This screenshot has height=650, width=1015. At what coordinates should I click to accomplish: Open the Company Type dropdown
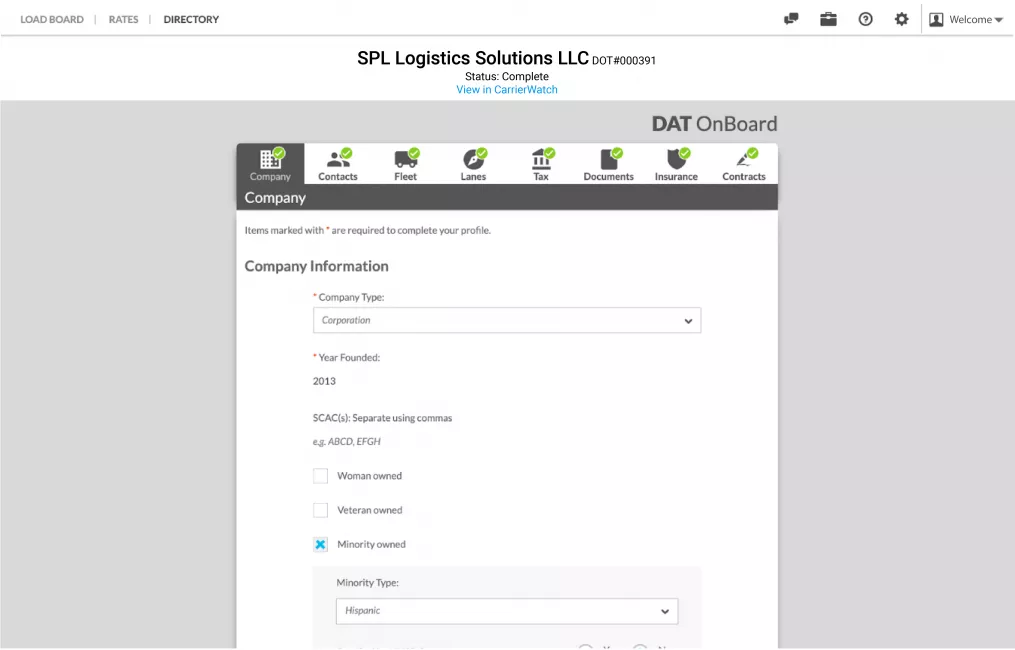click(x=507, y=320)
